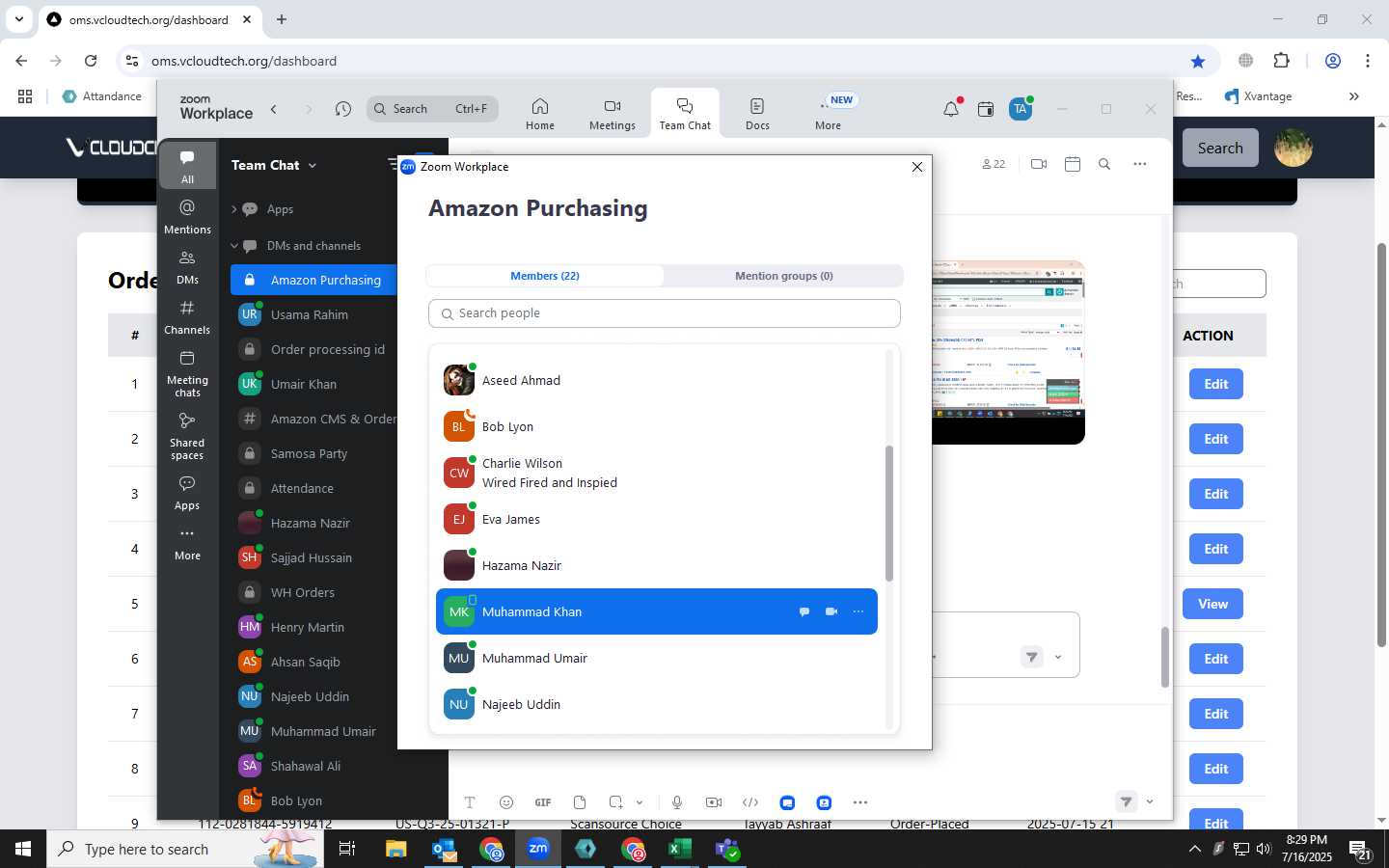Insert code snippet icon

(x=750, y=802)
